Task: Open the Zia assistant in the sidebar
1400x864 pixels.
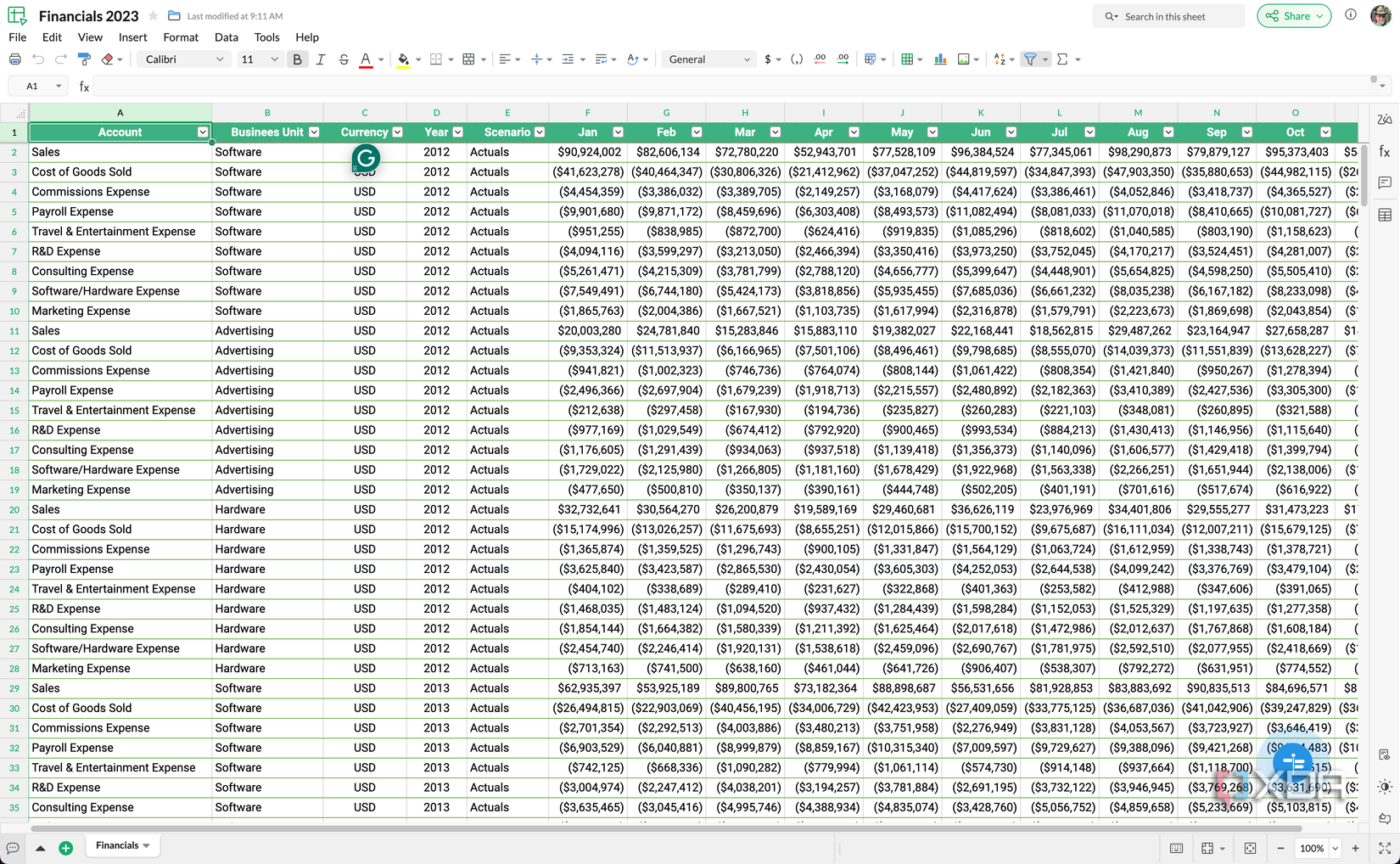Action: 1384,119
